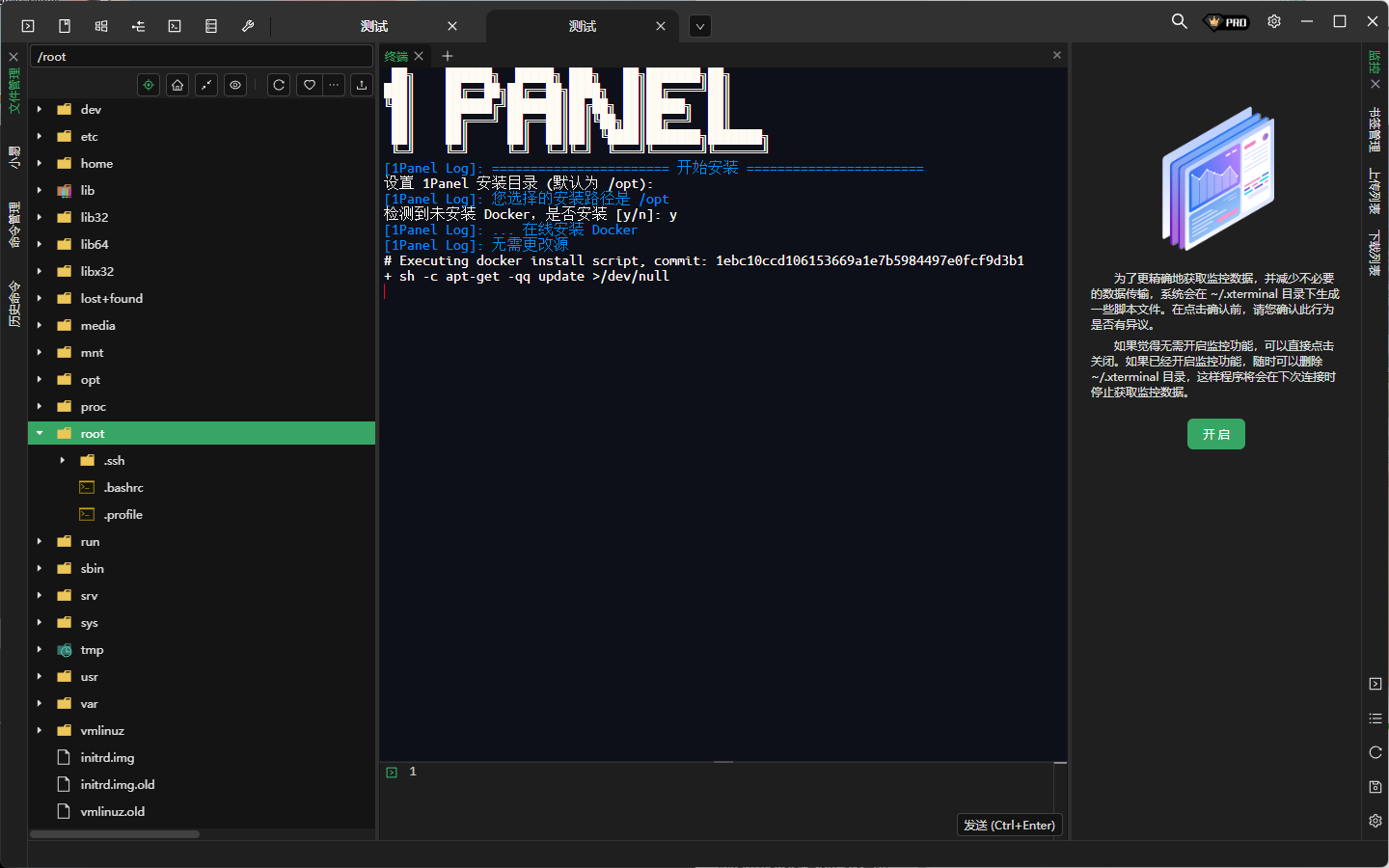This screenshot has width=1389, height=868.
Task: Click the PRO crown badge
Action: 1227,22
